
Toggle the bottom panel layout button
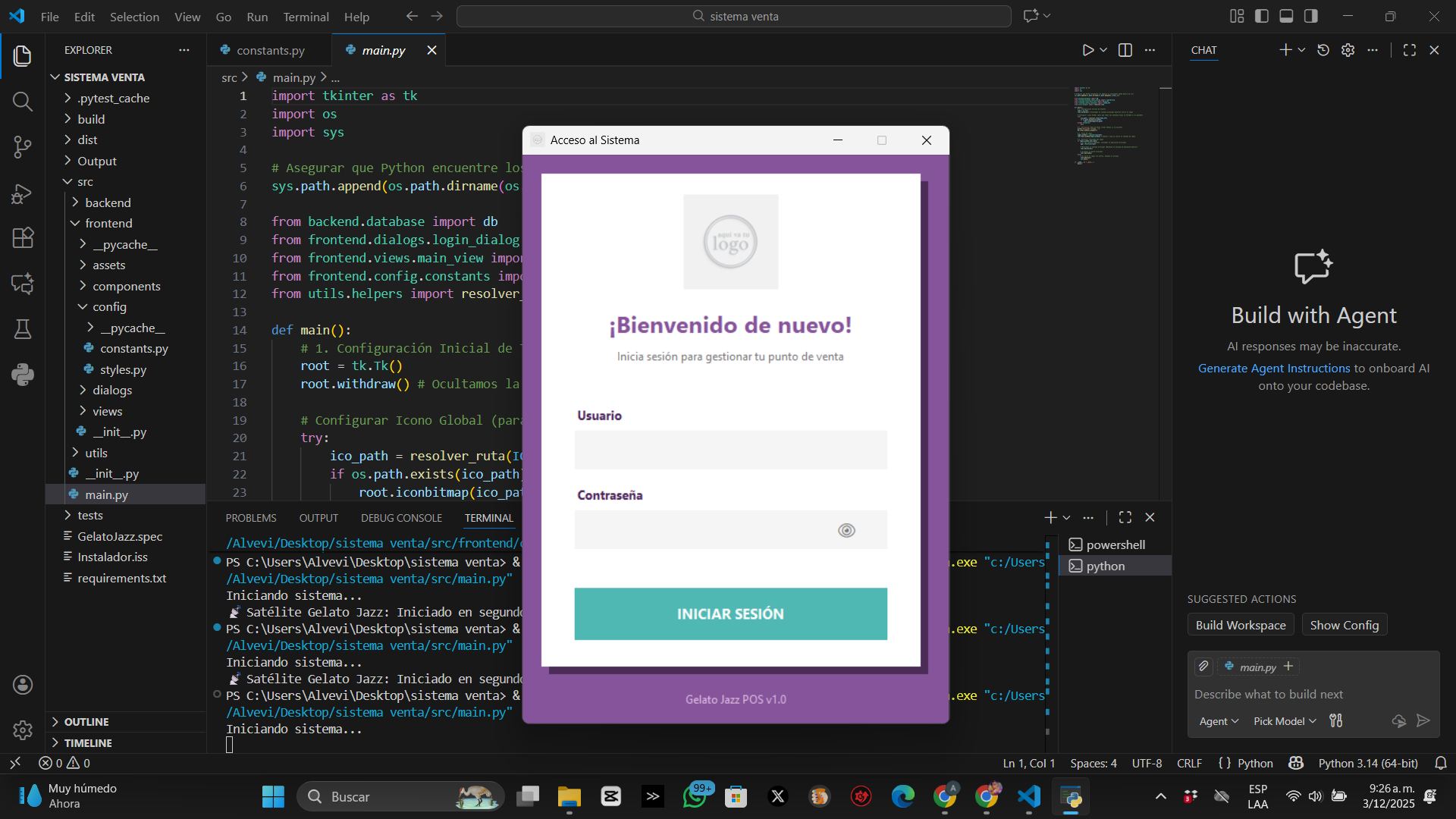(x=1286, y=16)
